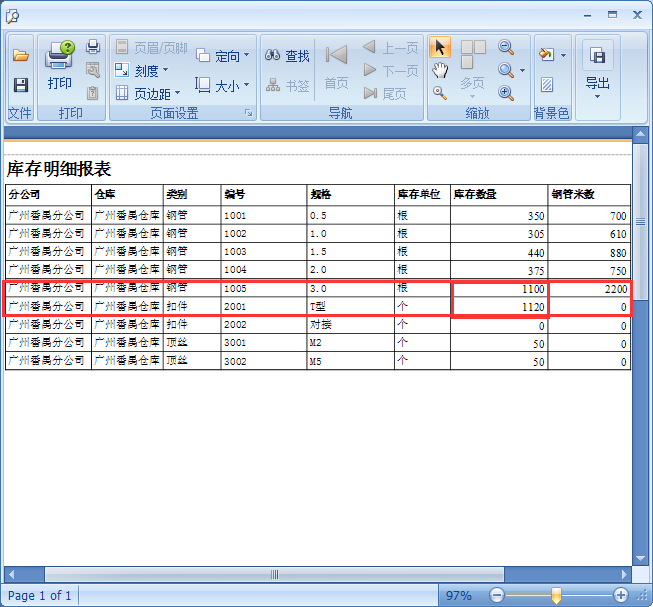The image size is (653, 607).
Task: Click 页眉/页脚 header footer button
Action: click(151, 47)
